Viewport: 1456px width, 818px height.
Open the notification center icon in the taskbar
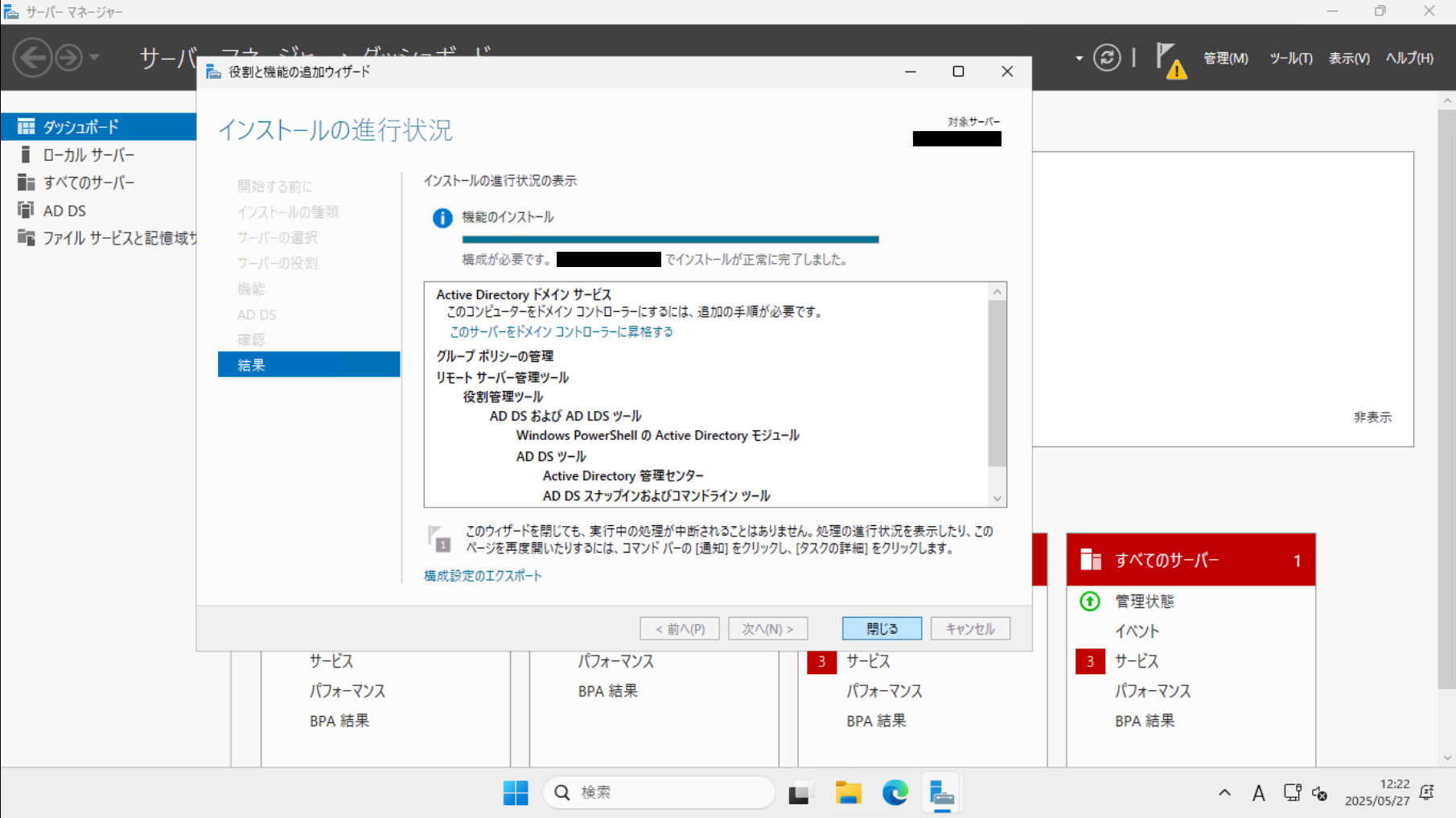1427,793
